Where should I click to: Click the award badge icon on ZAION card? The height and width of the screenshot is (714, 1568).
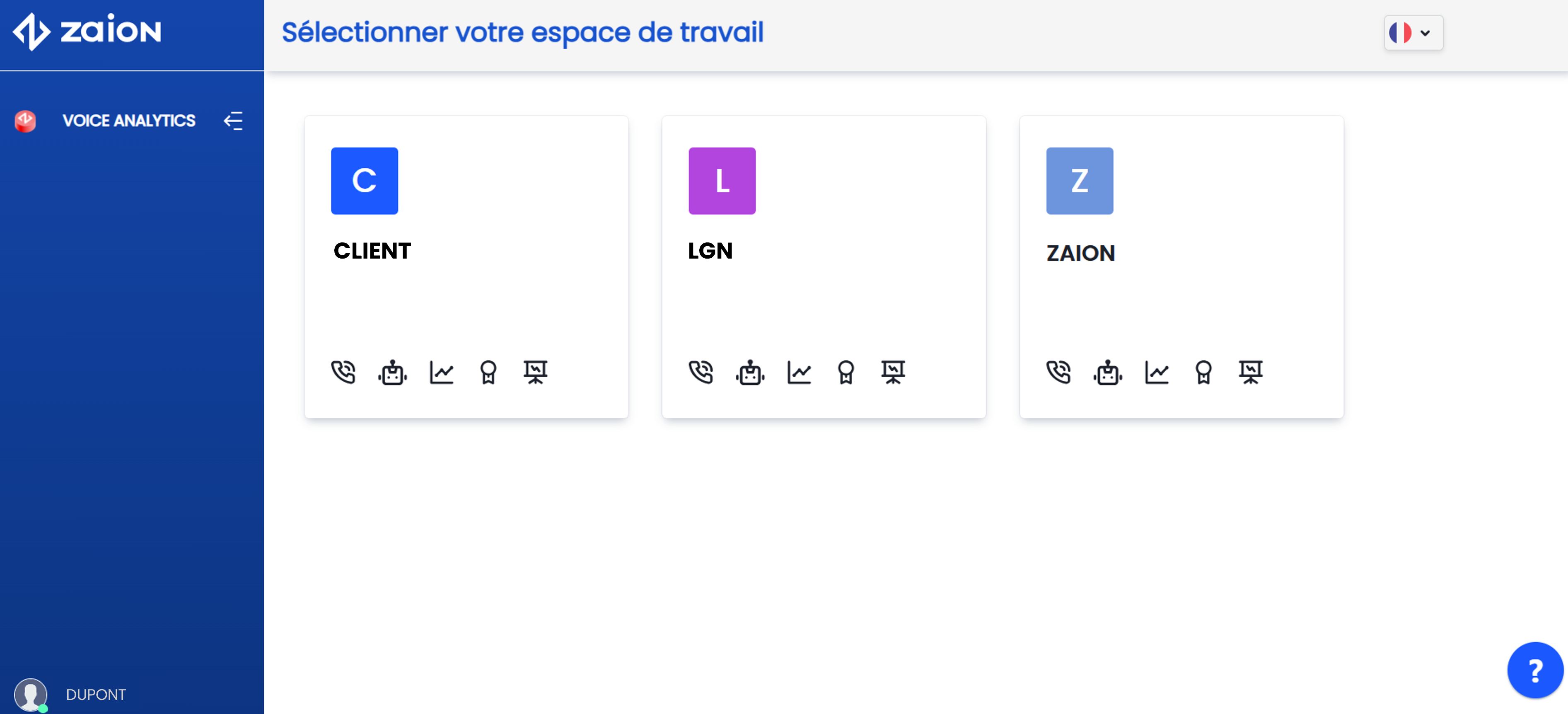pyautogui.click(x=1203, y=372)
